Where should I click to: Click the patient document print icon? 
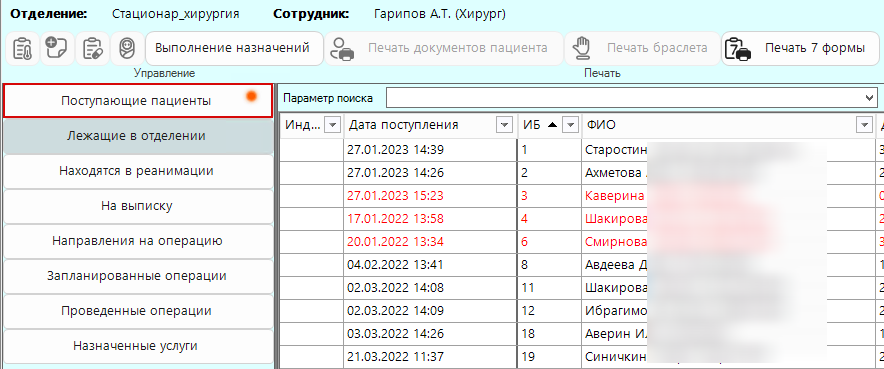343,48
